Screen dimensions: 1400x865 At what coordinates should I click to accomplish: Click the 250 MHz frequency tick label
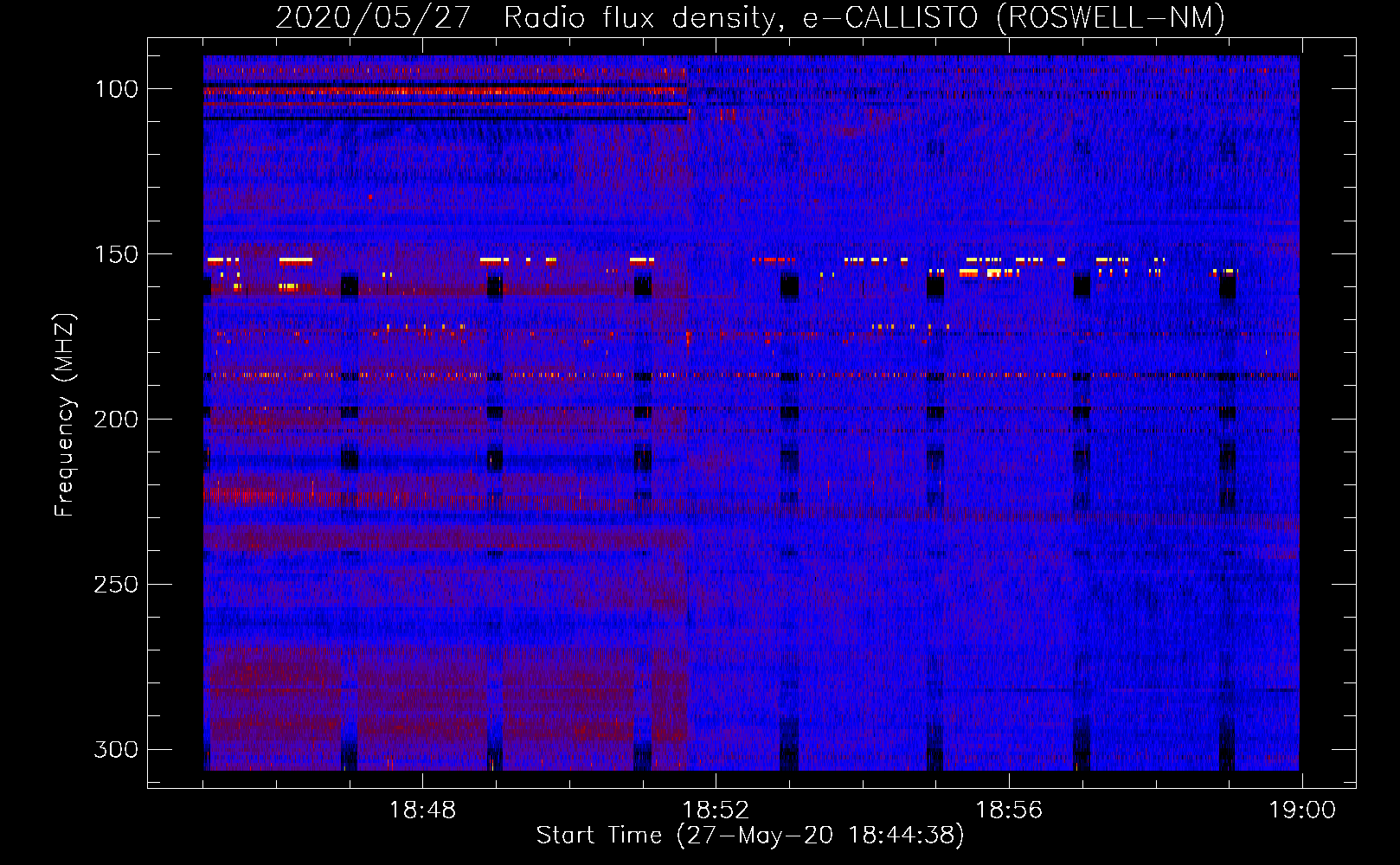(x=116, y=585)
